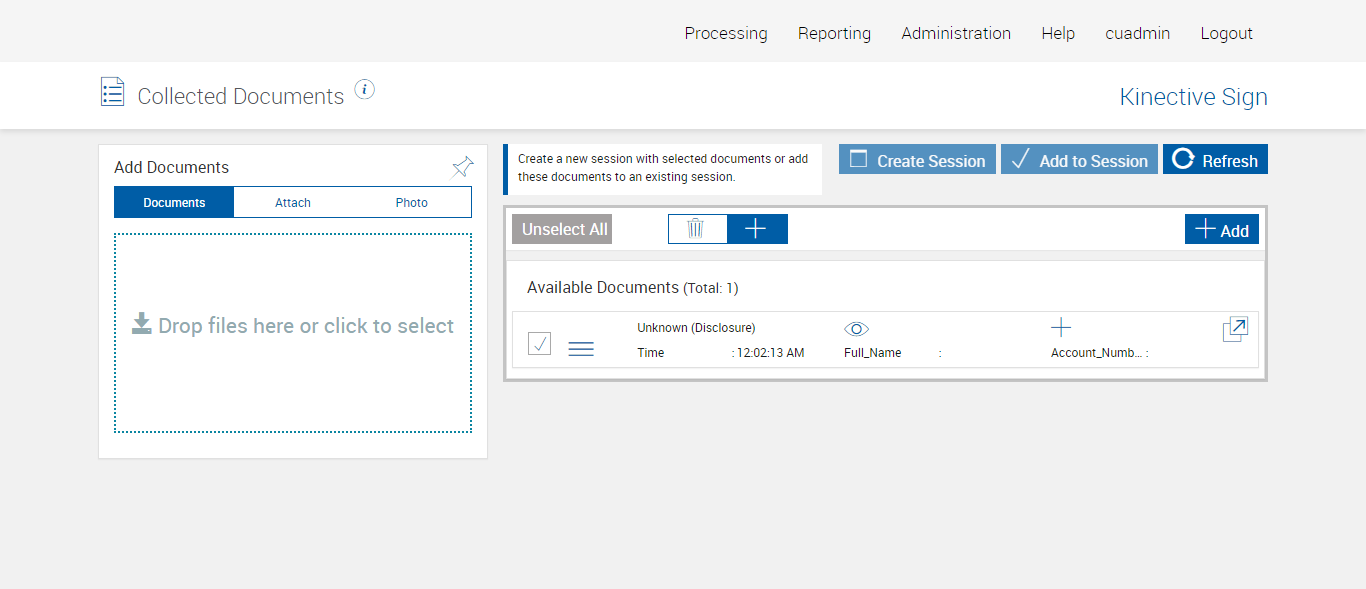Click the info icon beside Collected Documents
Screen dimensions: 1366x589
pos(365,90)
